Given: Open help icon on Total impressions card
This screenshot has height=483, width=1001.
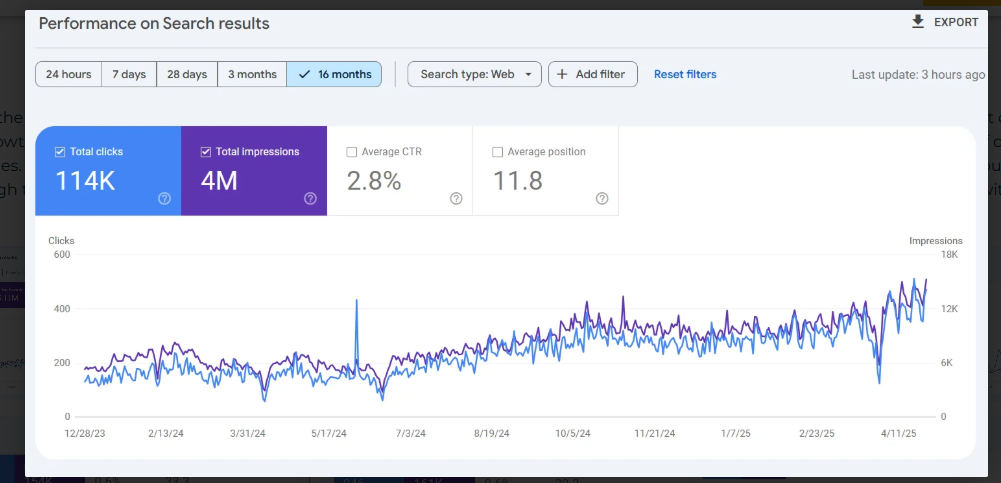Looking at the screenshot, I should 310,198.
